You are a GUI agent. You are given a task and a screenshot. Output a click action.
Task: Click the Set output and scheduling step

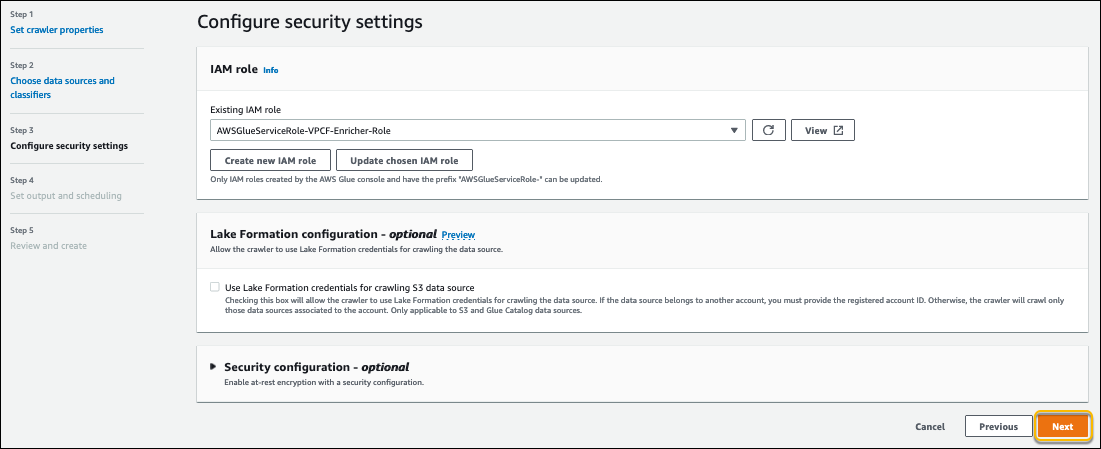[66, 195]
